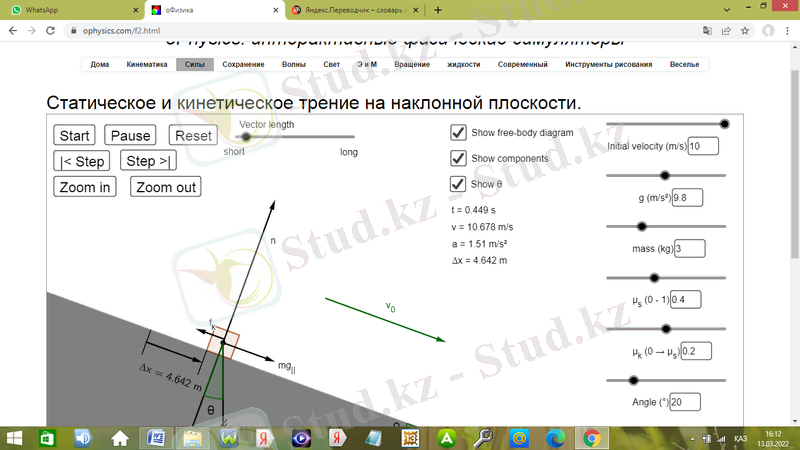
Task: Step the simulation backward
Action: (x=82, y=161)
